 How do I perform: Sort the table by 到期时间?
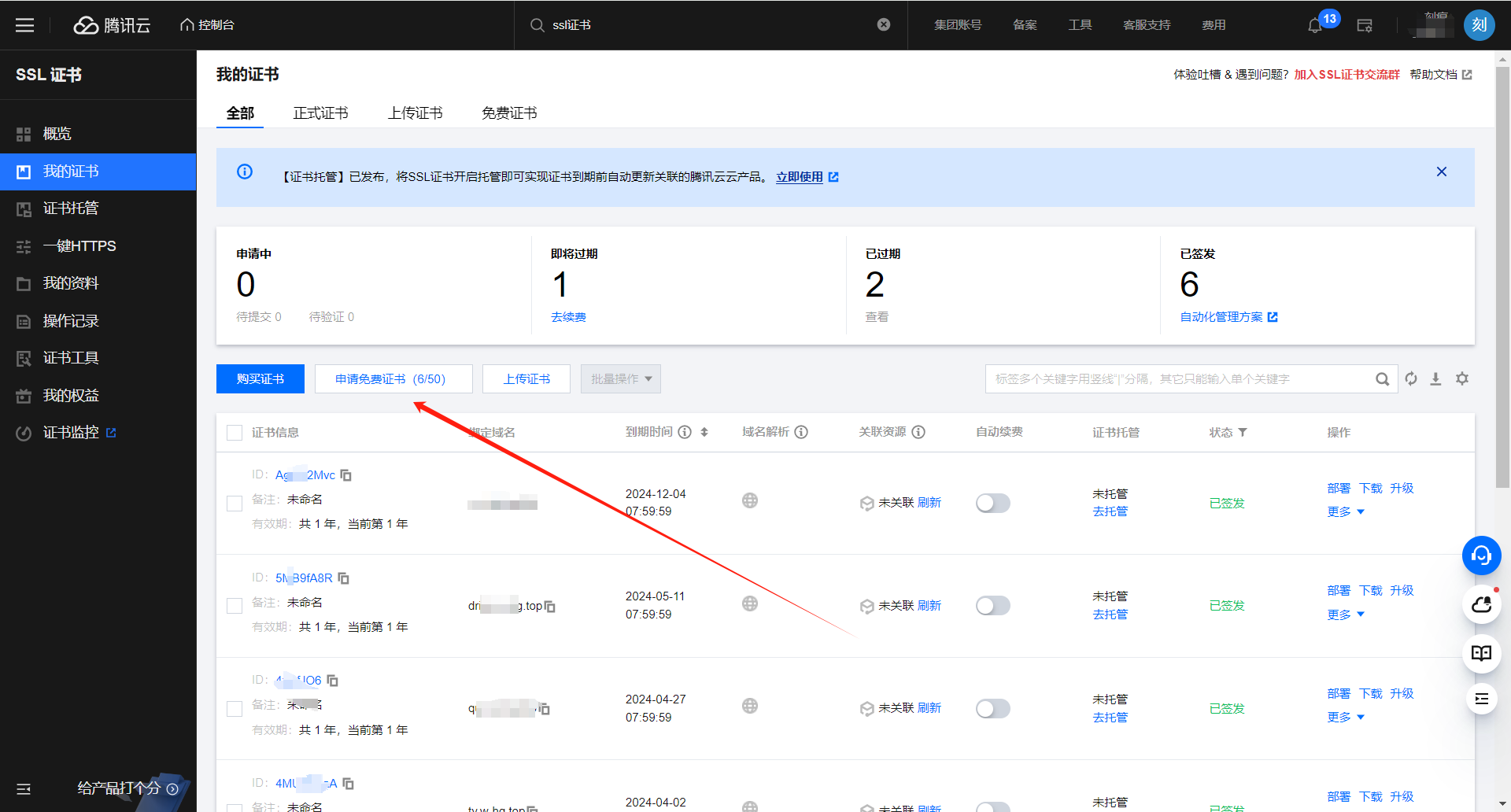[704, 432]
